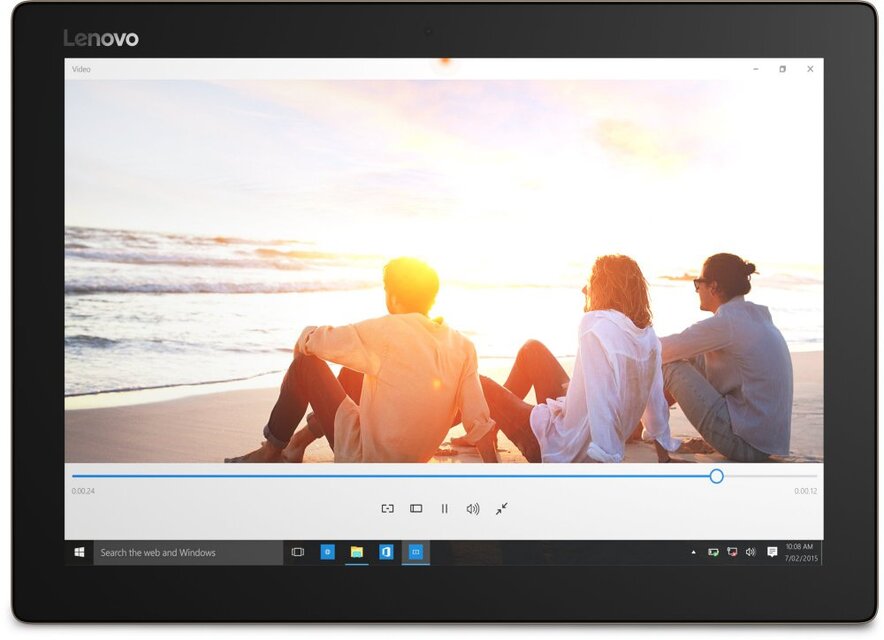Open File Explorer on the taskbar
Viewport: 884px width, 640px height.
(x=355, y=551)
